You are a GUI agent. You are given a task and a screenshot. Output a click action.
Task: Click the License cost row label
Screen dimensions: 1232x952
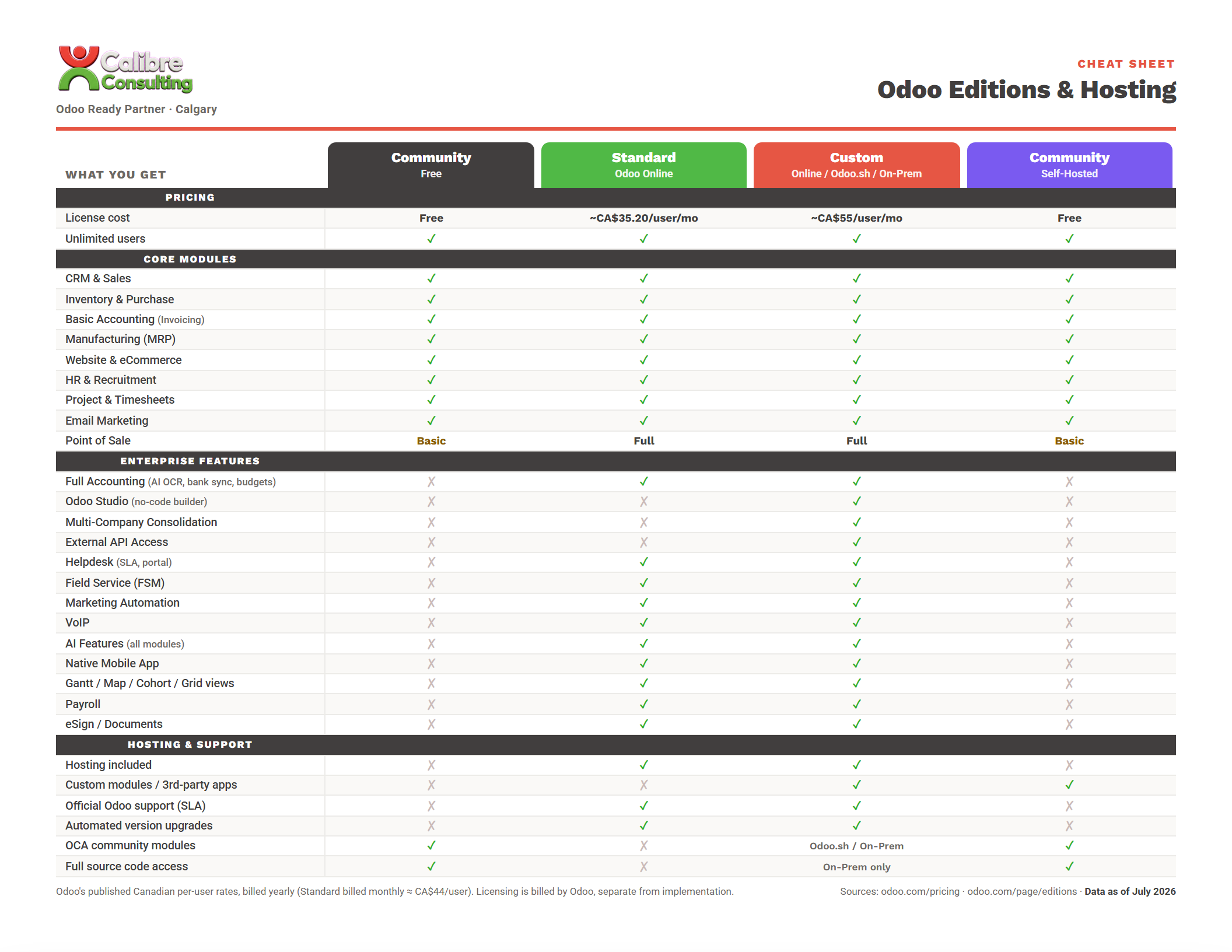pos(97,218)
